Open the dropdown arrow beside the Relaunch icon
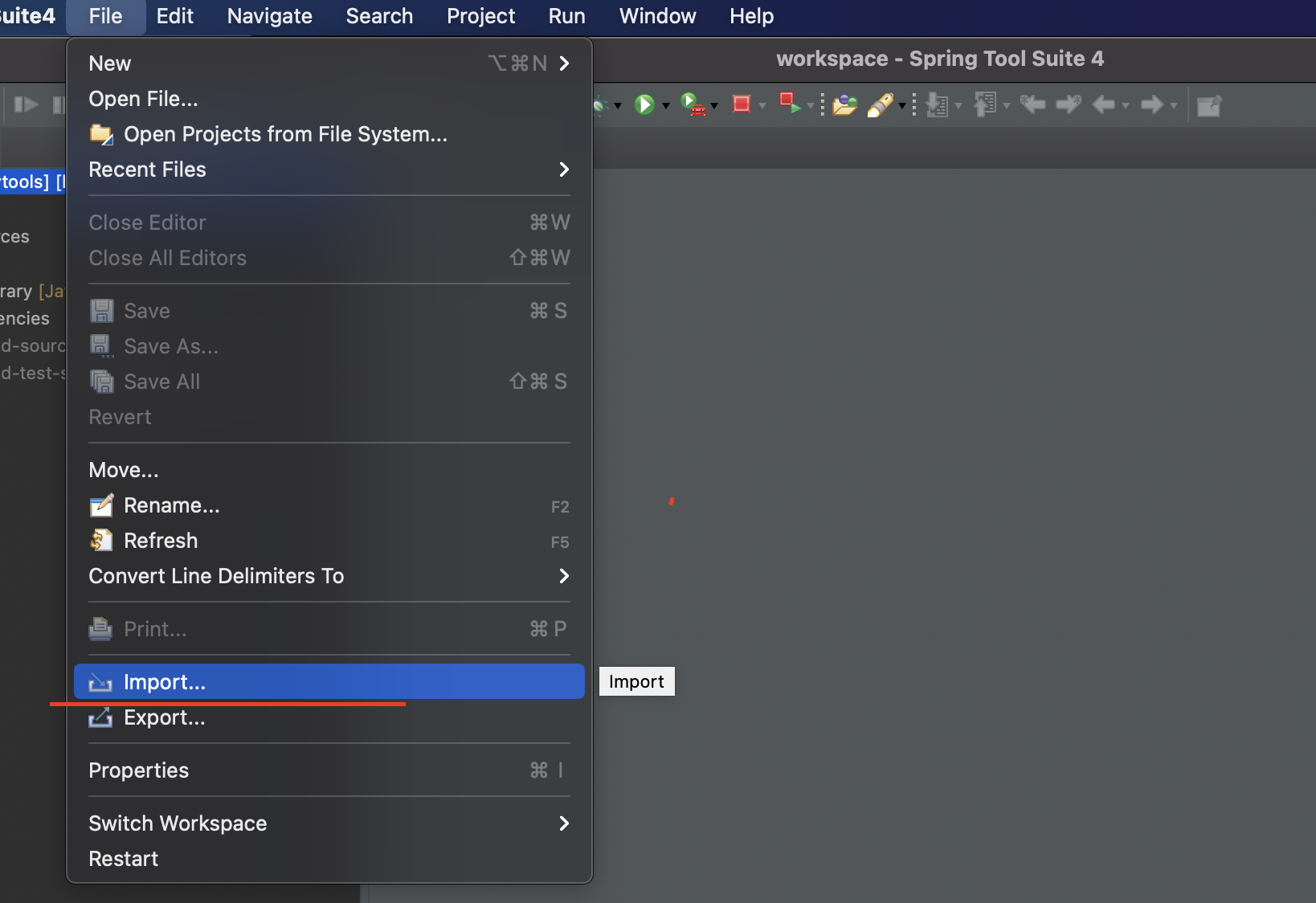The width and height of the screenshot is (1316, 903). coord(811,106)
